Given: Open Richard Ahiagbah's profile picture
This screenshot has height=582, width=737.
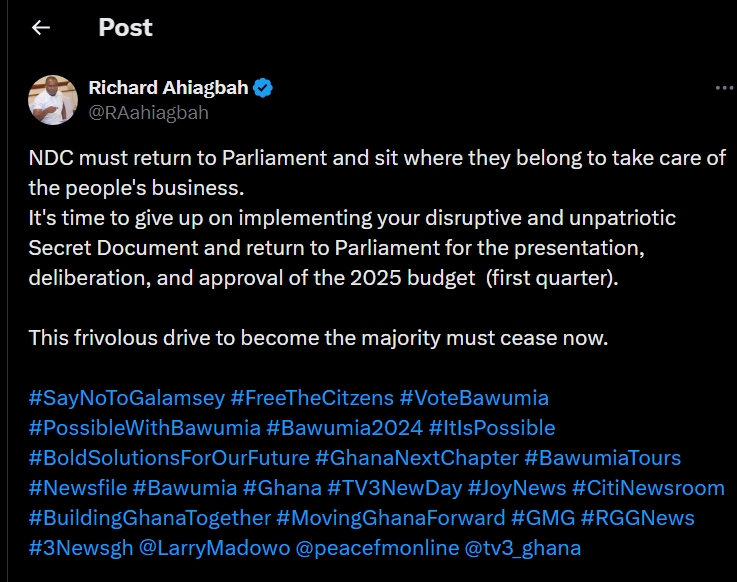Looking at the screenshot, I should click(x=53, y=100).
